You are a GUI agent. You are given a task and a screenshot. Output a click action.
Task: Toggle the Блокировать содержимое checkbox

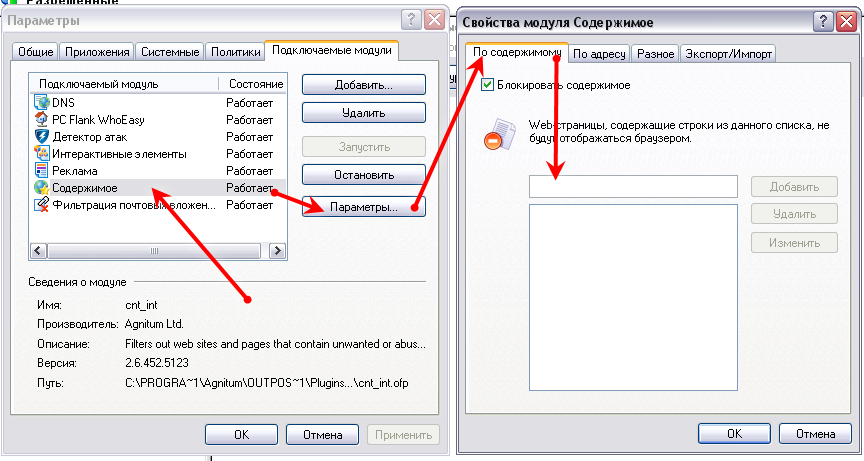pos(487,85)
